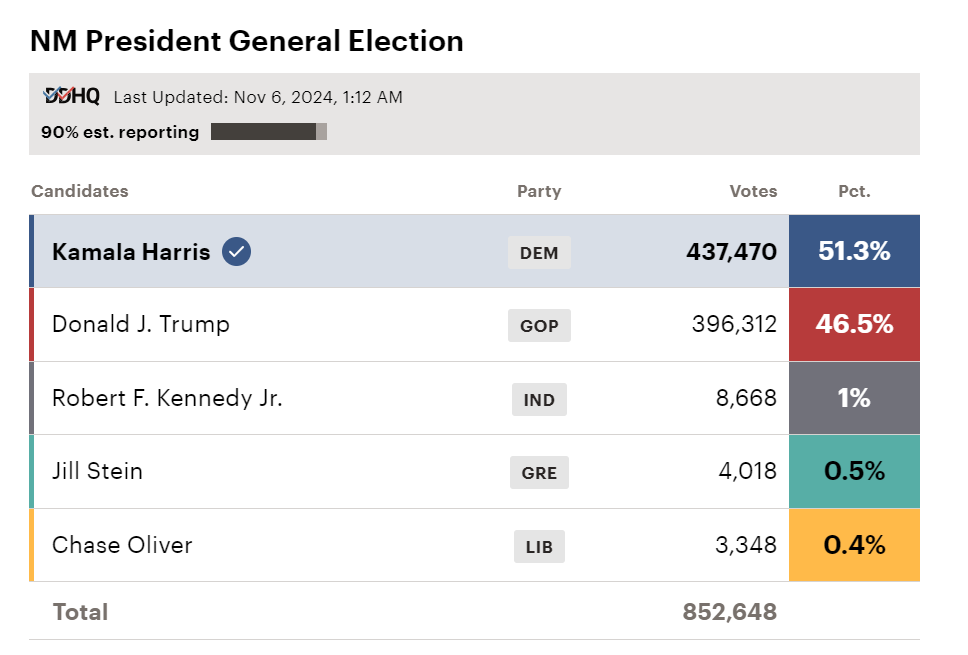Viewport: 968px width, 655px height.
Task: Click the DDHQ logo icon
Action: click(72, 96)
